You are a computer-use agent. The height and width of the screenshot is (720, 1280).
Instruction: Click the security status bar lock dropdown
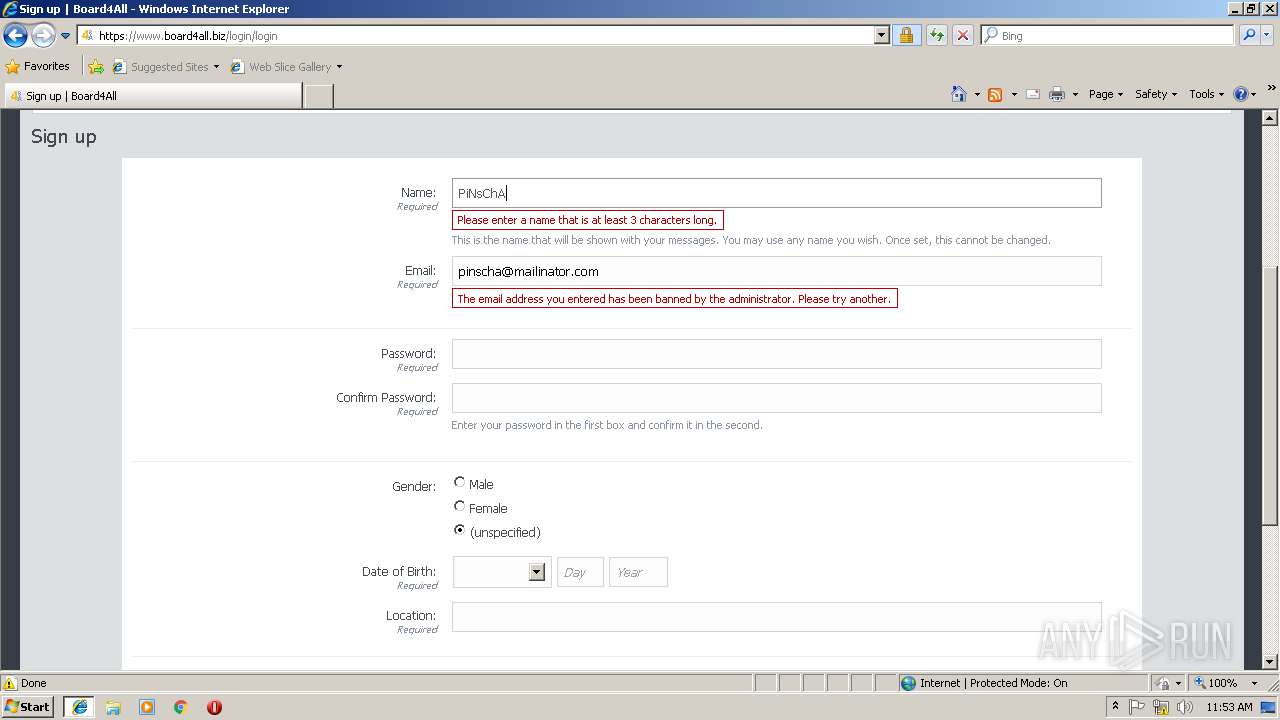(1167, 683)
